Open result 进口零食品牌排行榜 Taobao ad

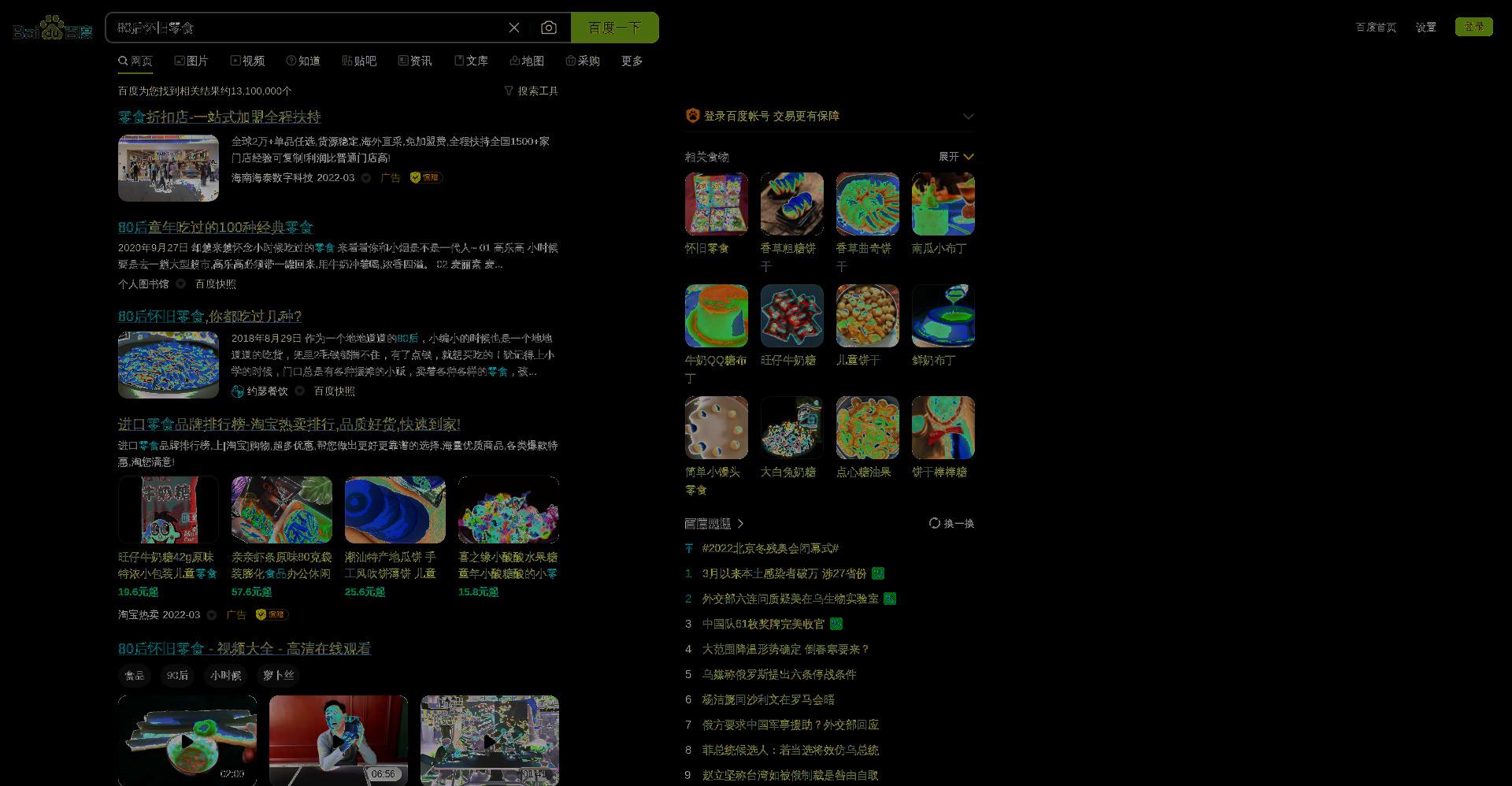[289, 424]
